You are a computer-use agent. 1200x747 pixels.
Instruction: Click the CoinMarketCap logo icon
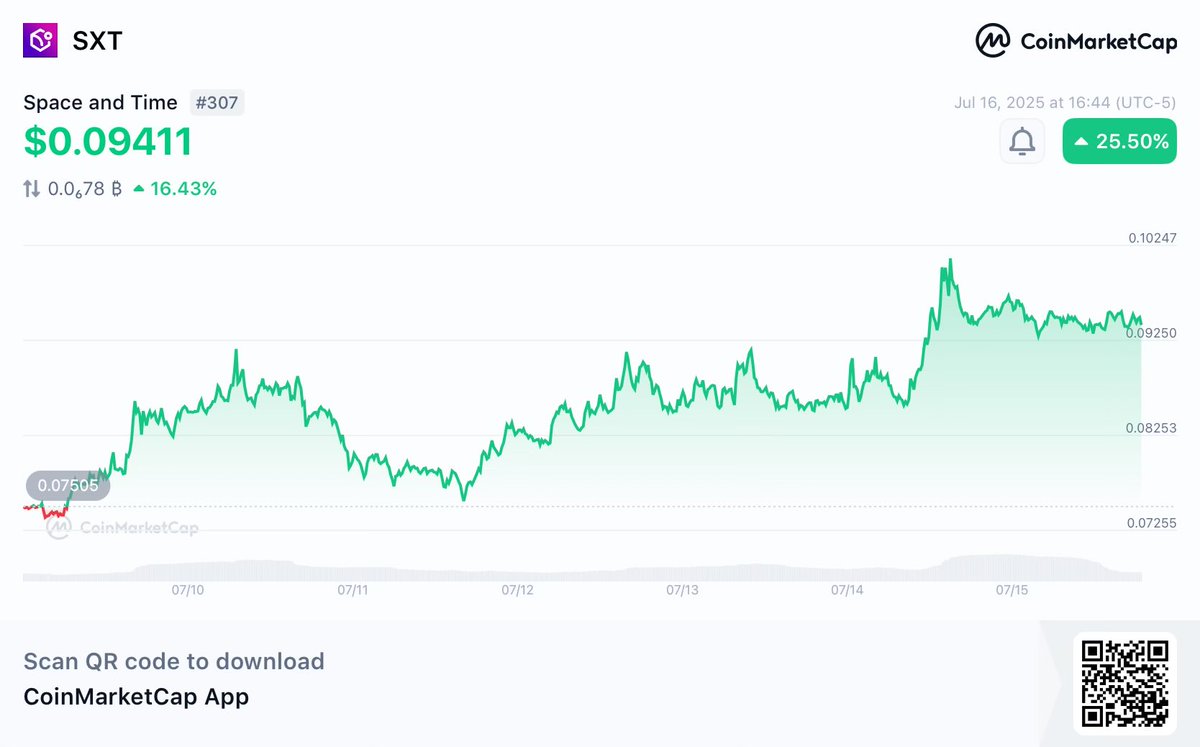992,41
